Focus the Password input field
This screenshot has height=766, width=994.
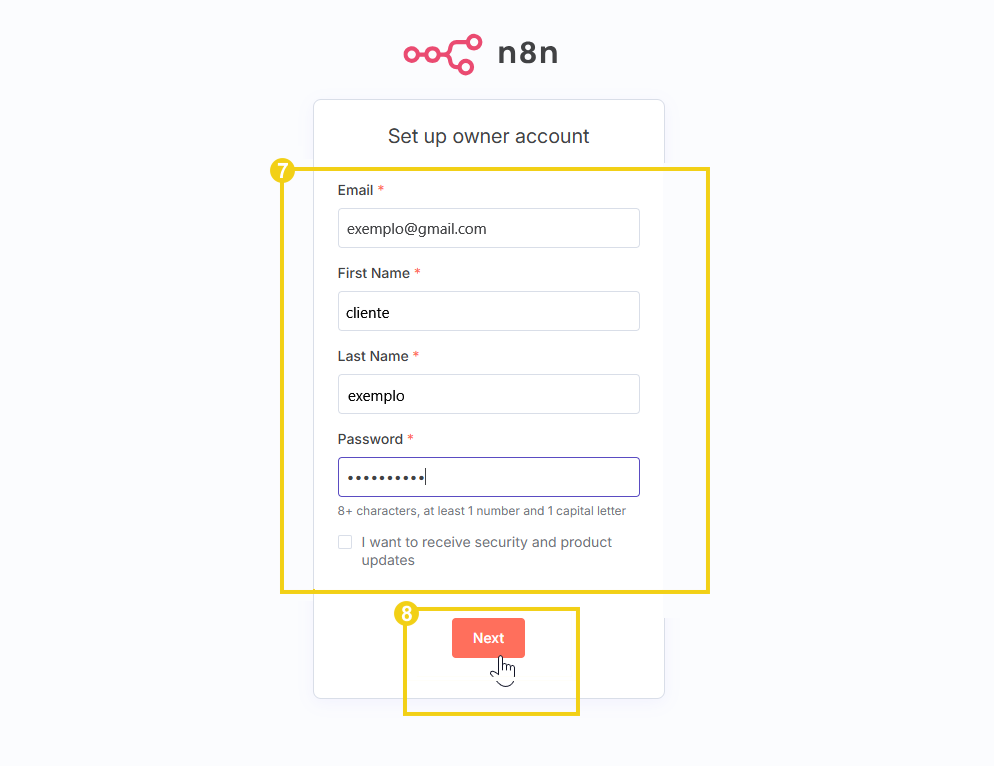pyautogui.click(x=488, y=477)
